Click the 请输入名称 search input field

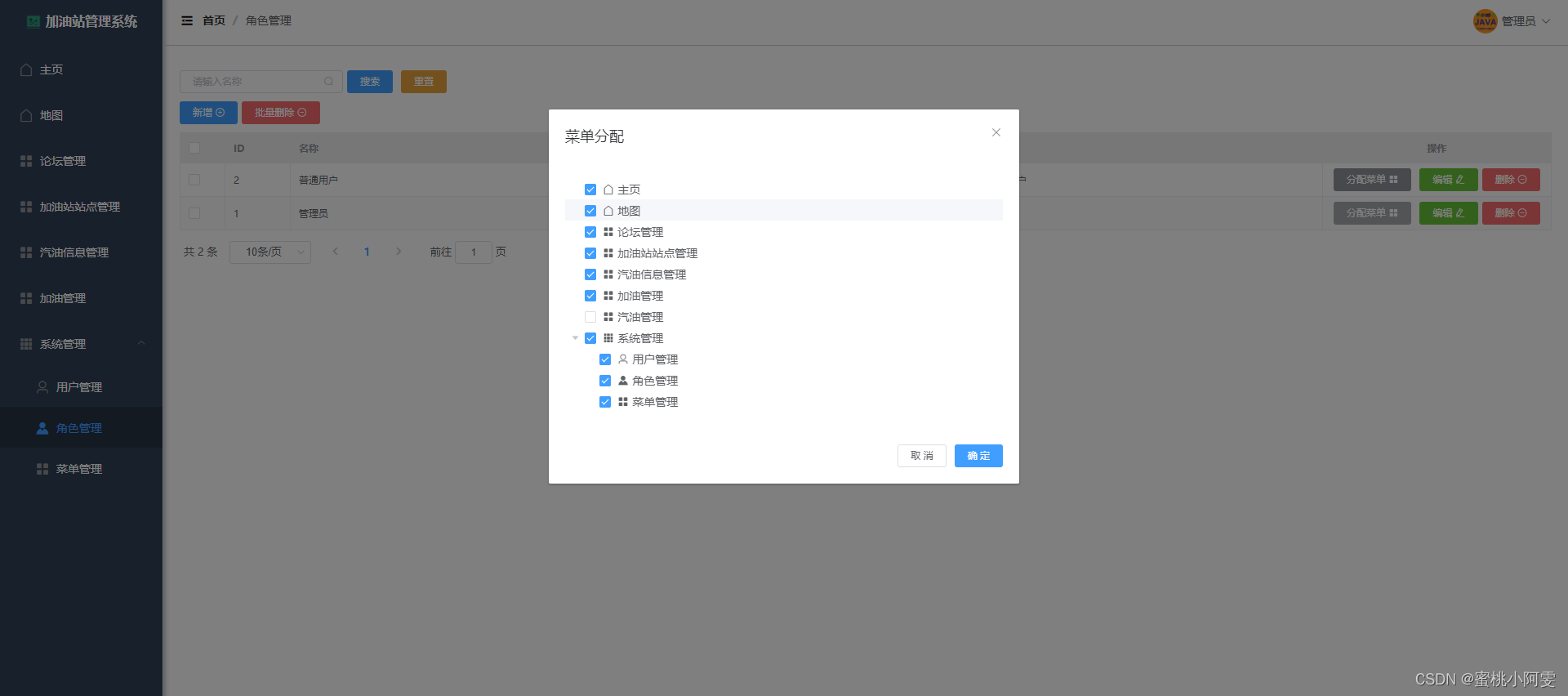pyautogui.click(x=261, y=82)
